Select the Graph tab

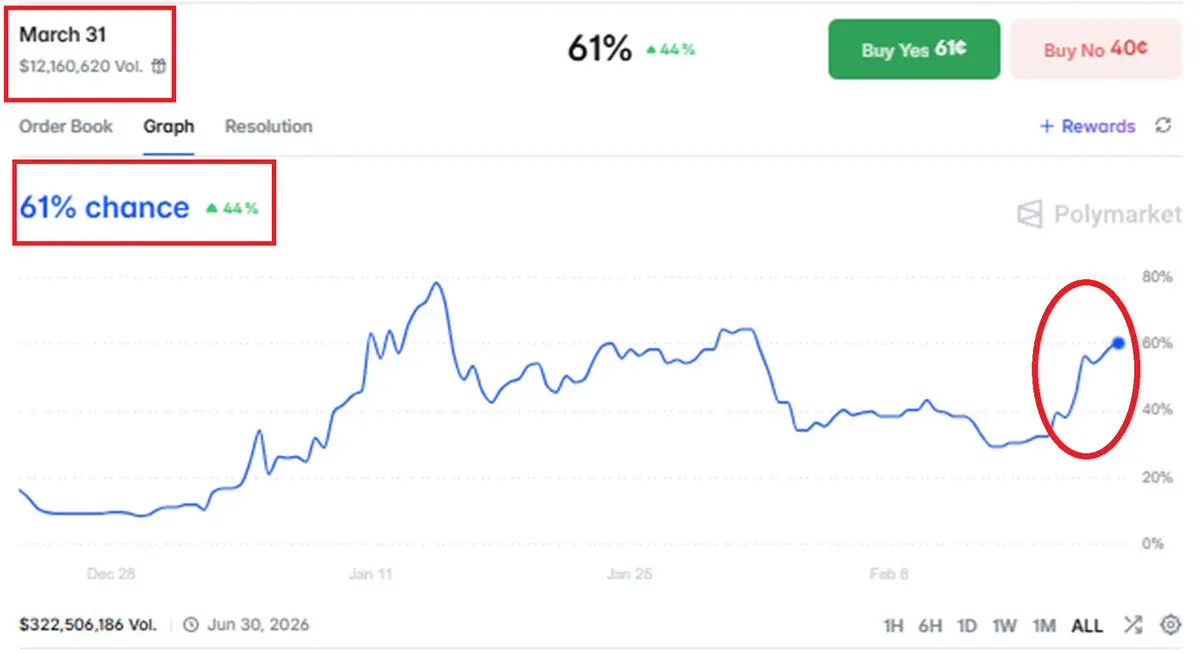click(168, 127)
